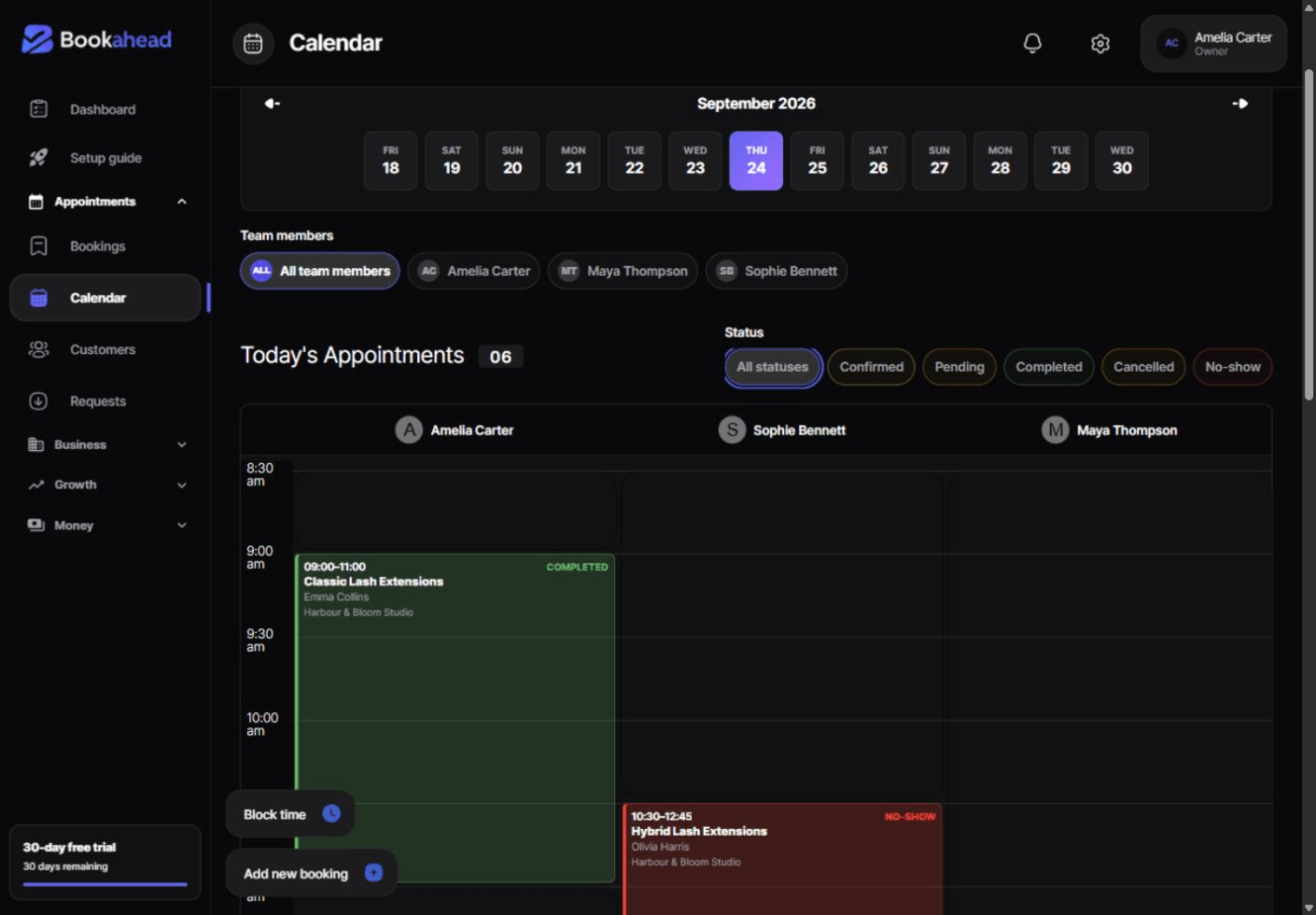1316x915 pixels.
Task: Open Amelia Carter Owner account menu
Action: click(1213, 43)
